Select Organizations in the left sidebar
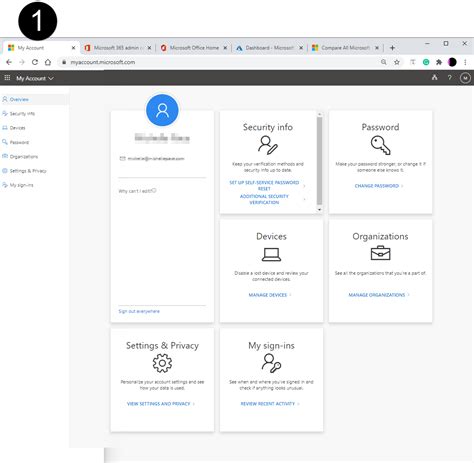Screen dimensions: 474x463 tap(34, 157)
